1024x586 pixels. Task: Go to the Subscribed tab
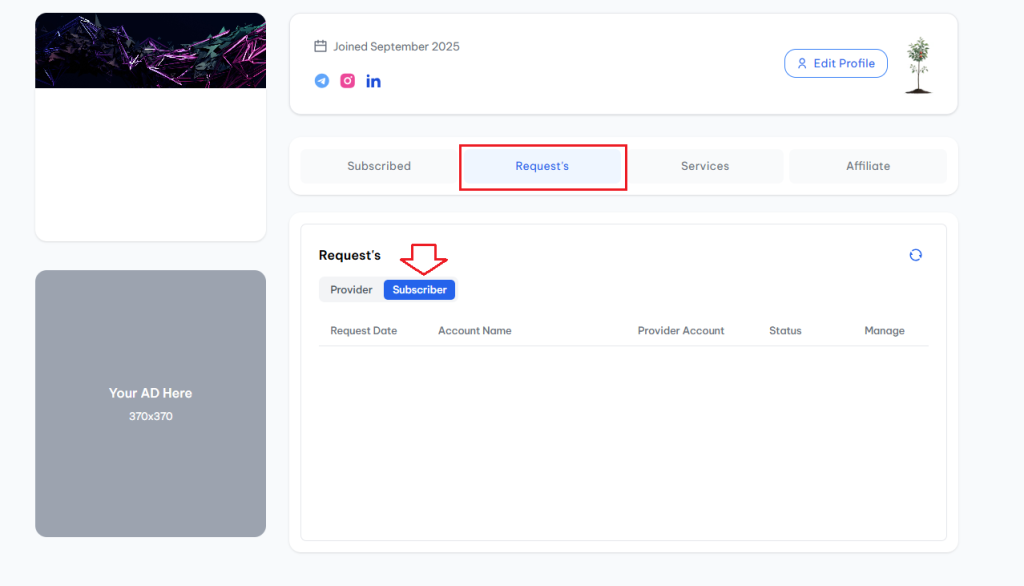click(x=379, y=166)
